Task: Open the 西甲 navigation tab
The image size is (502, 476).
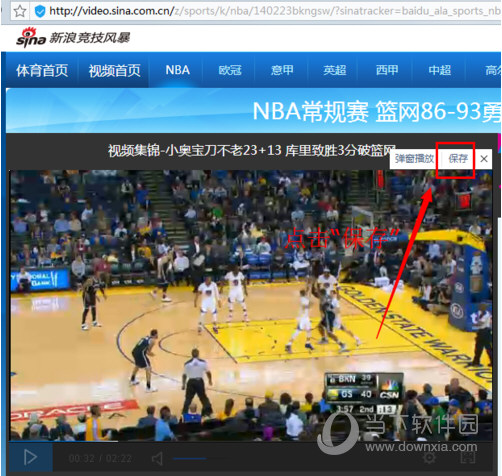Action: click(x=387, y=70)
